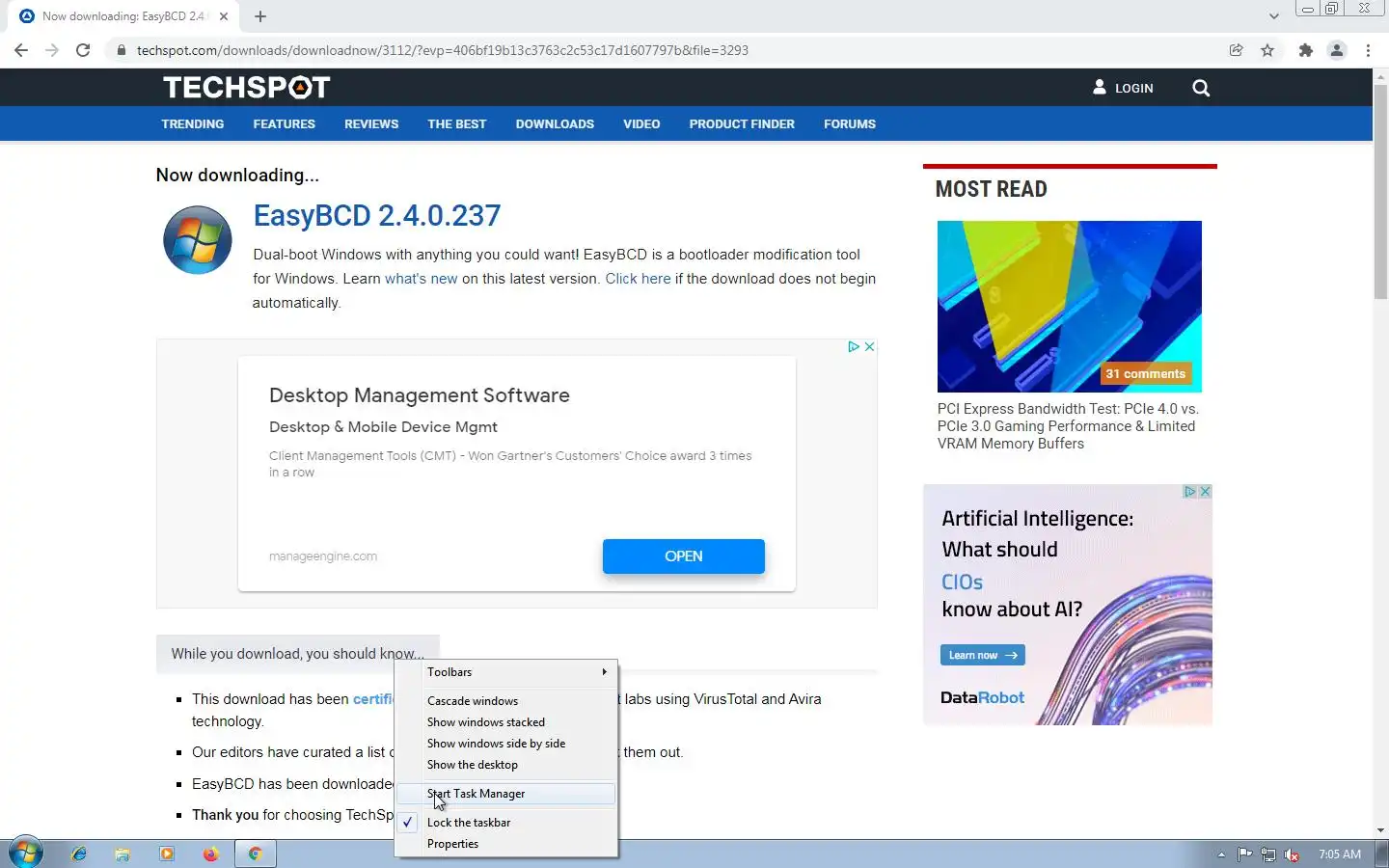Open the tab search chevron
This screenshot has height=868, width=1389.
pyautogui.click(x=1273, y=16)
